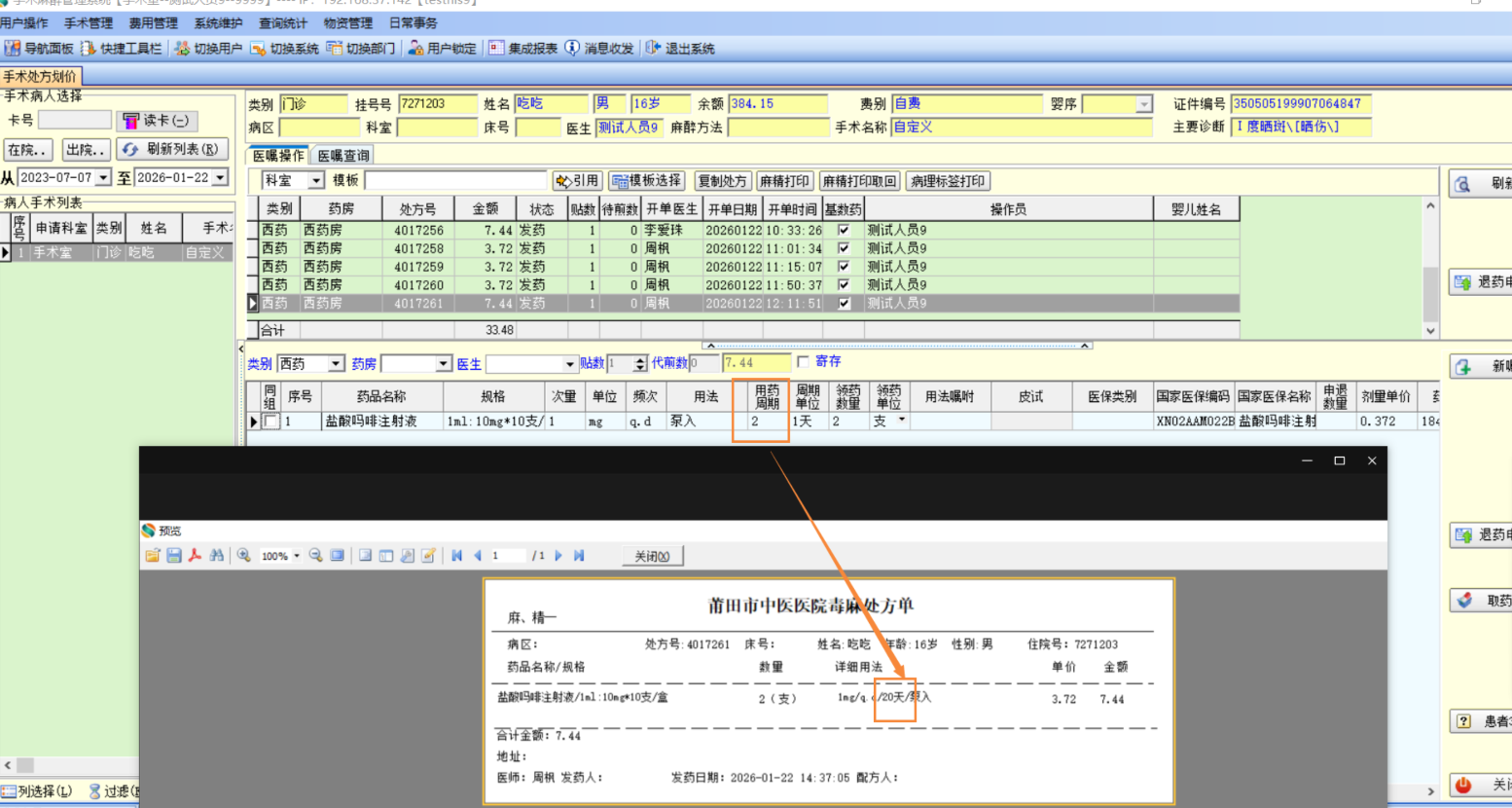Open the 医生 doctor dropdown
1512x808 pixels.
pos(570,364)
